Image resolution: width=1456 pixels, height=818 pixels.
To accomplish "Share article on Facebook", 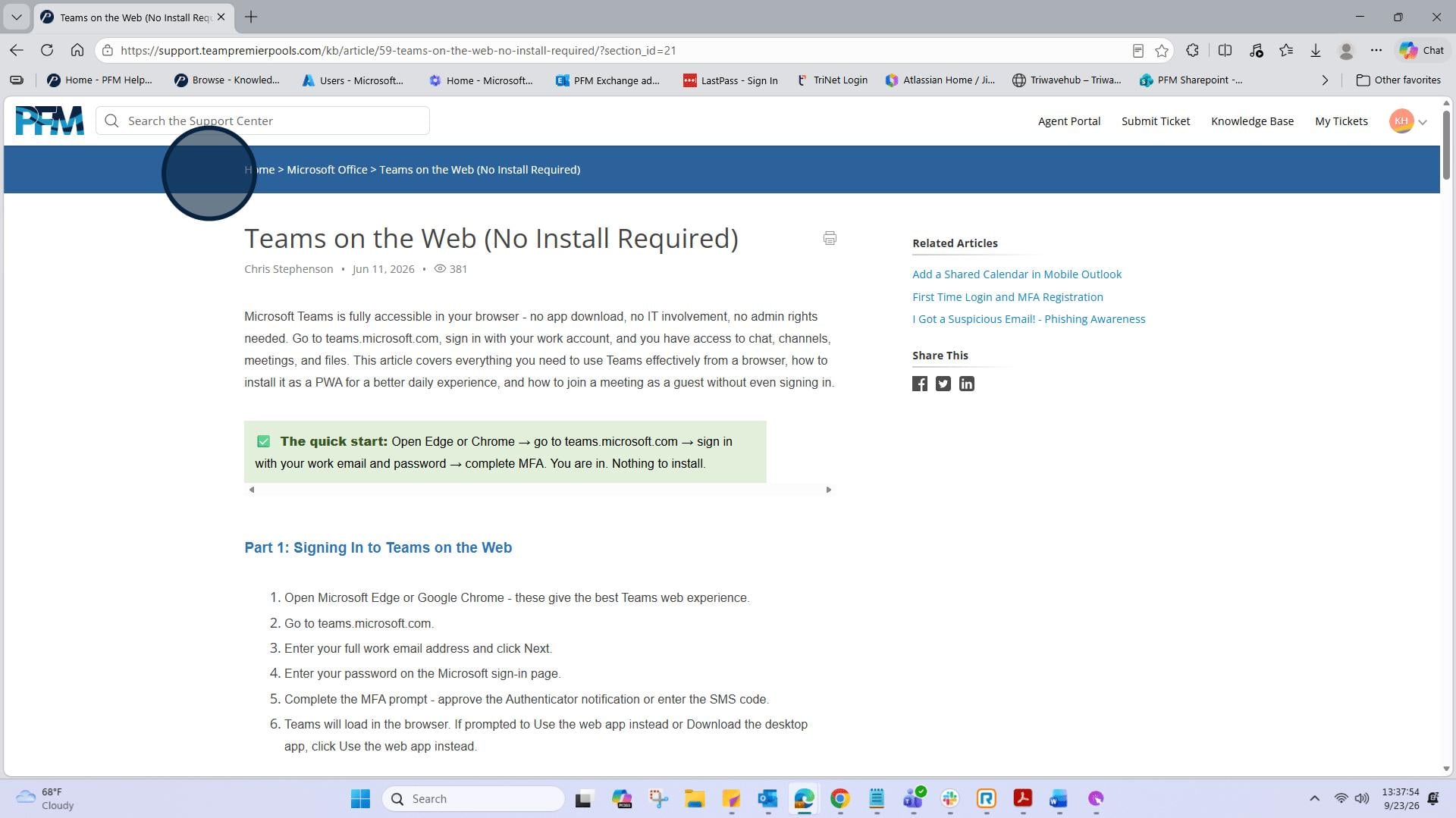I will [920, 384].
